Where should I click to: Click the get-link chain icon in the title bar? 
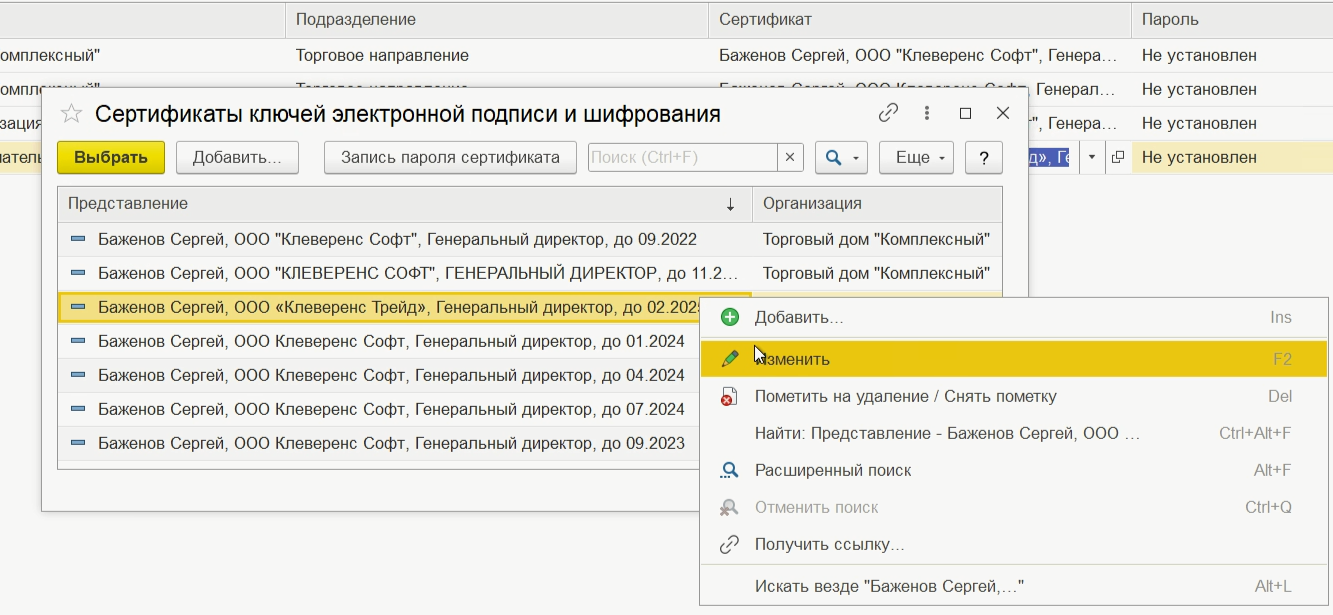[x=888, y=114]
